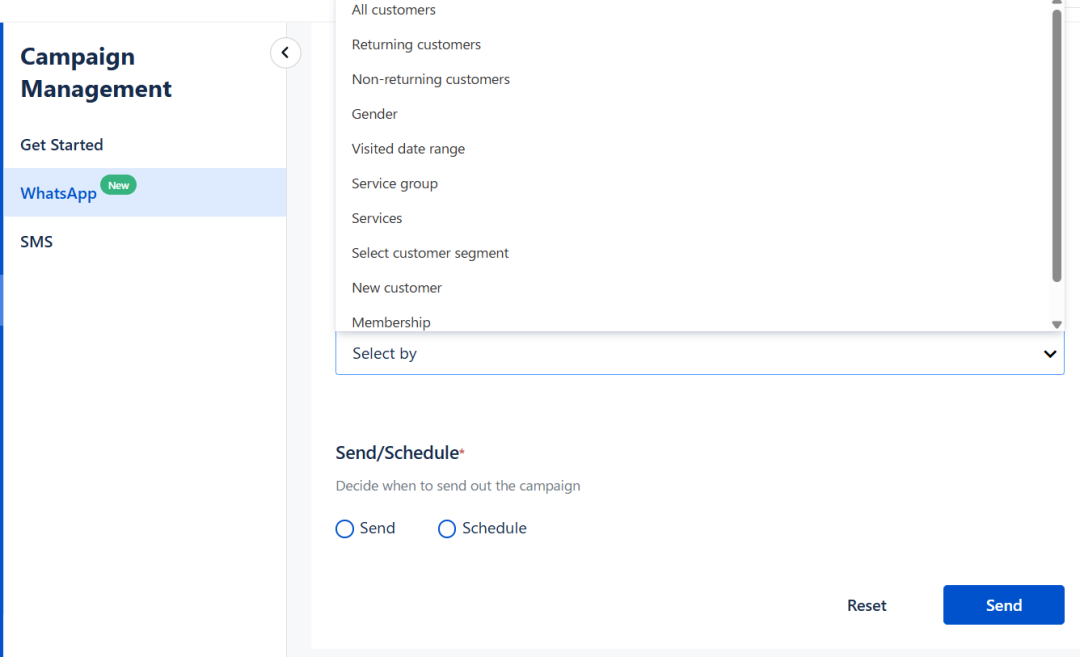Click the New badge beside WhatsApp
Viewport: 1080px width, 657px height.
pos(118,185)
